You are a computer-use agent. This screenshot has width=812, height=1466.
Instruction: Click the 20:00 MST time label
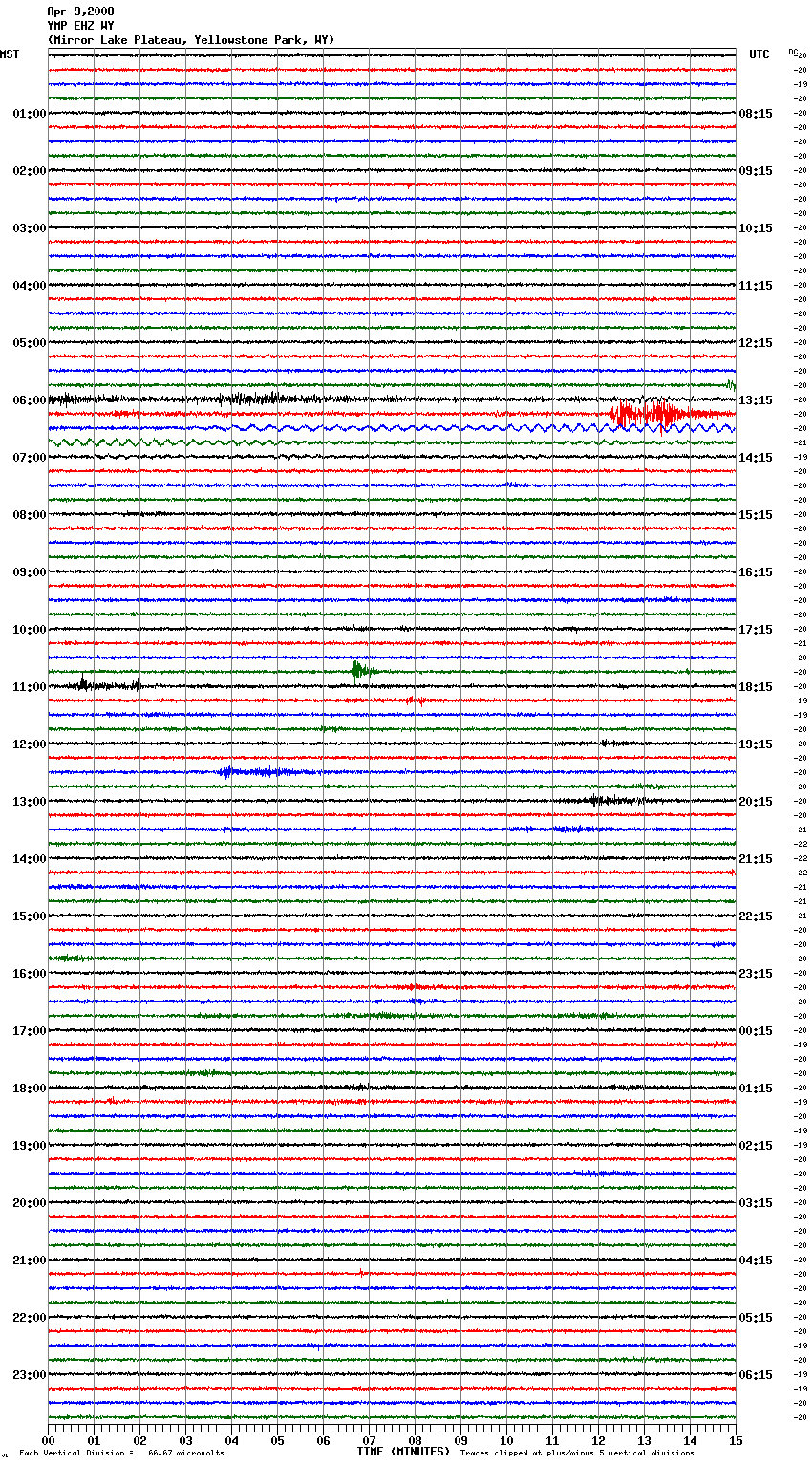(x=30, y=1203)
